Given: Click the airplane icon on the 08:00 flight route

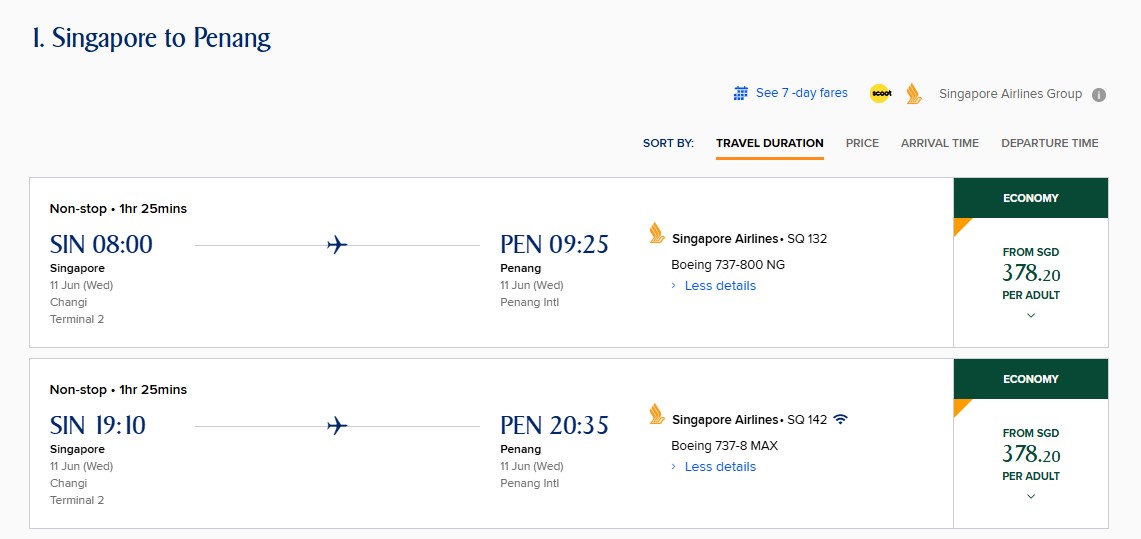Looking at the screenshot, I should (x=337, y=245).
